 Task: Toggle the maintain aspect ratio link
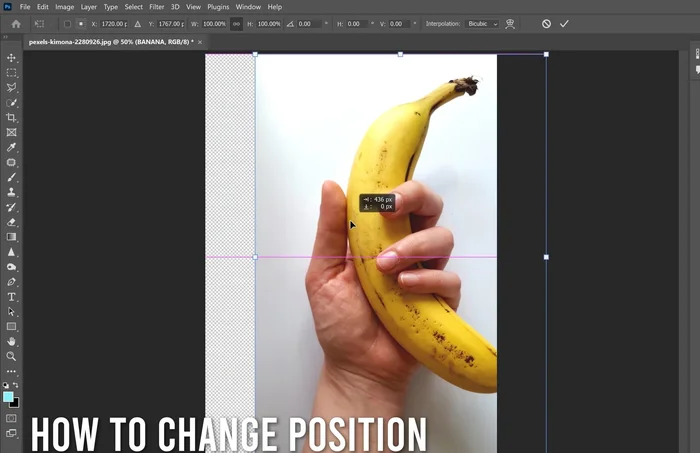click(236, 23)
